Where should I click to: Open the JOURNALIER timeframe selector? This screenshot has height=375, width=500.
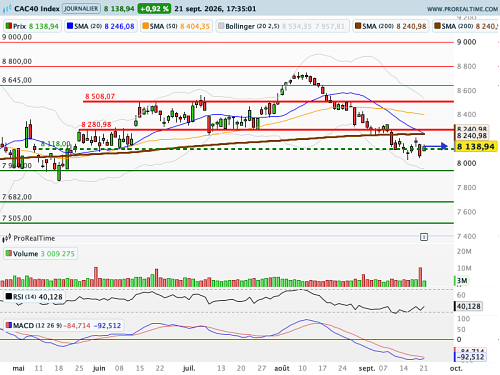click(x=81, y=9)
